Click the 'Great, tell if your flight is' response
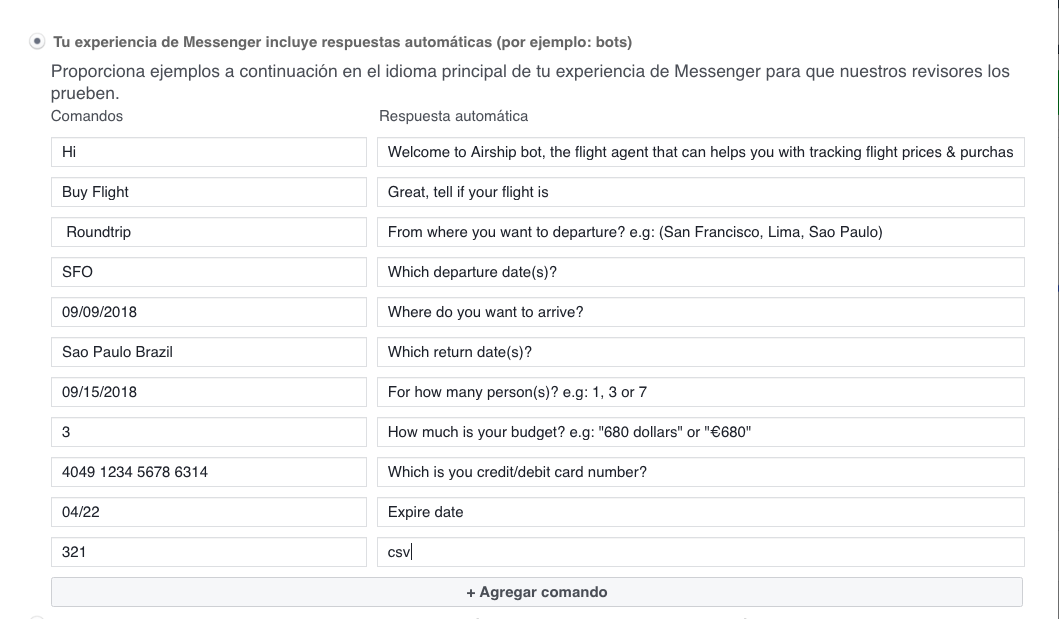This screenshot has height=619, width=1059. pos(700,192)
